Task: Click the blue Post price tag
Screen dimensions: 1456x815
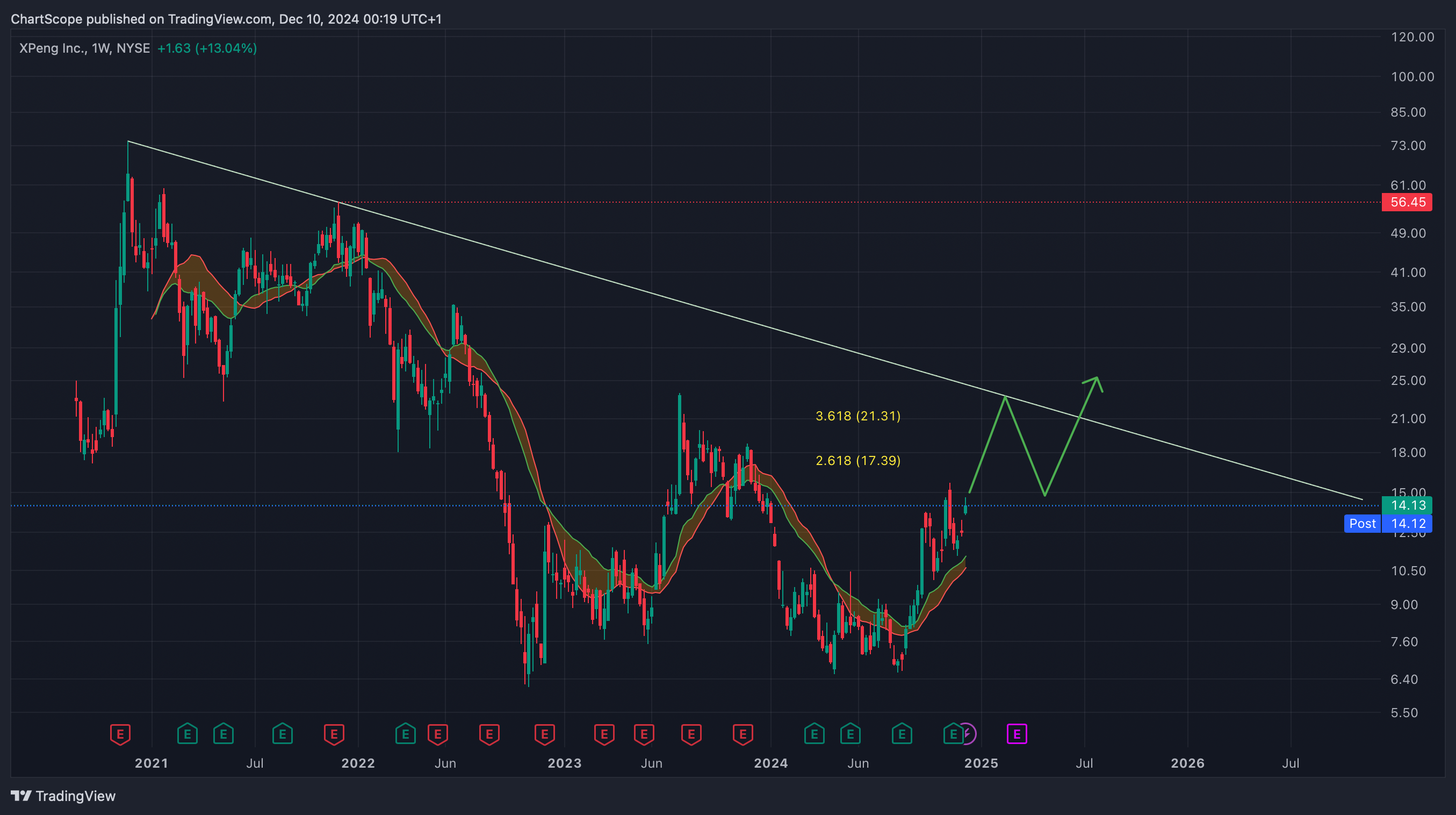Action: point(1362,524)
